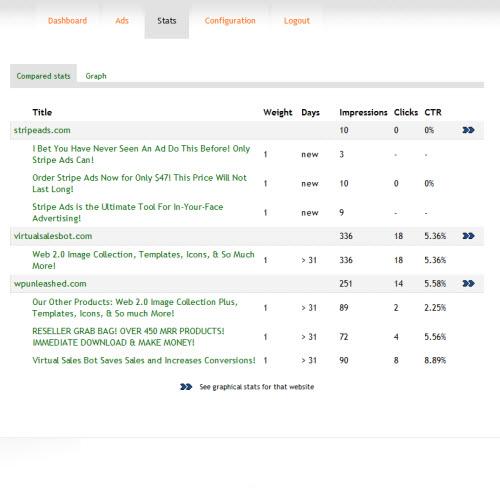Viewport: 500px width, 495px height.
Task: Open 'Order Stripe Ads Now' ad link
Action: point(139,183)
